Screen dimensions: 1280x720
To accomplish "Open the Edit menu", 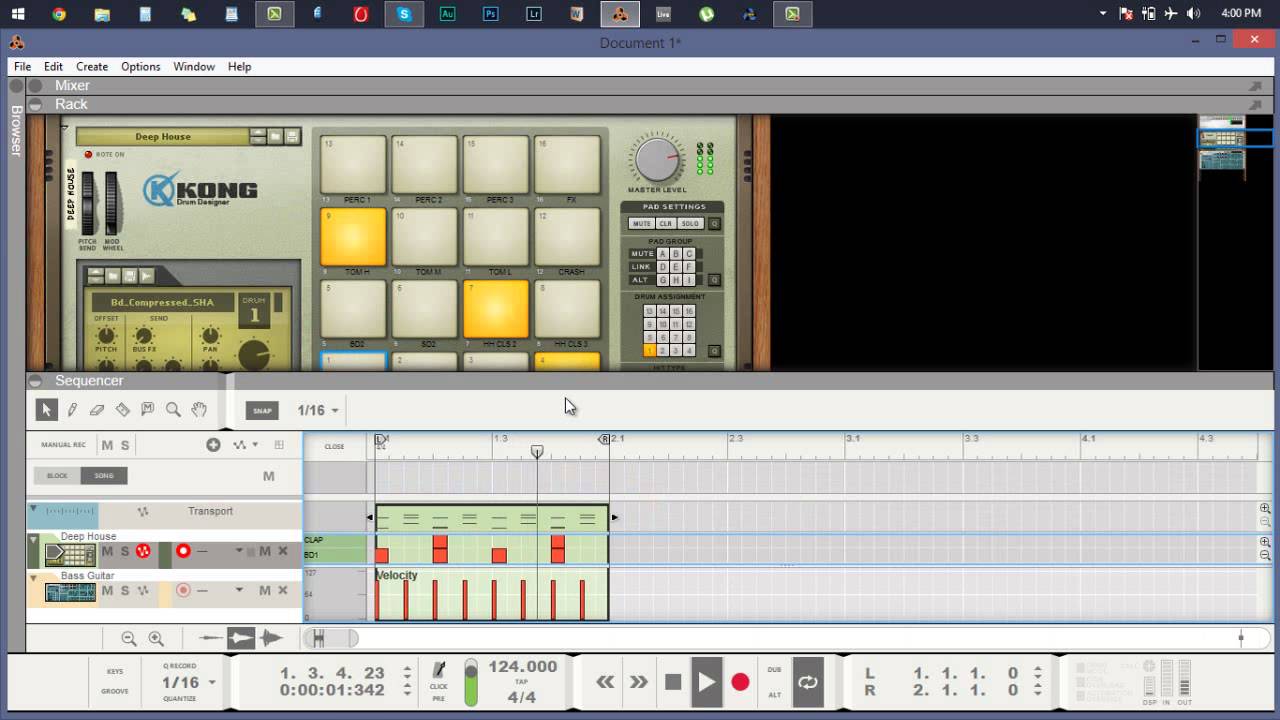I will 53,66.
